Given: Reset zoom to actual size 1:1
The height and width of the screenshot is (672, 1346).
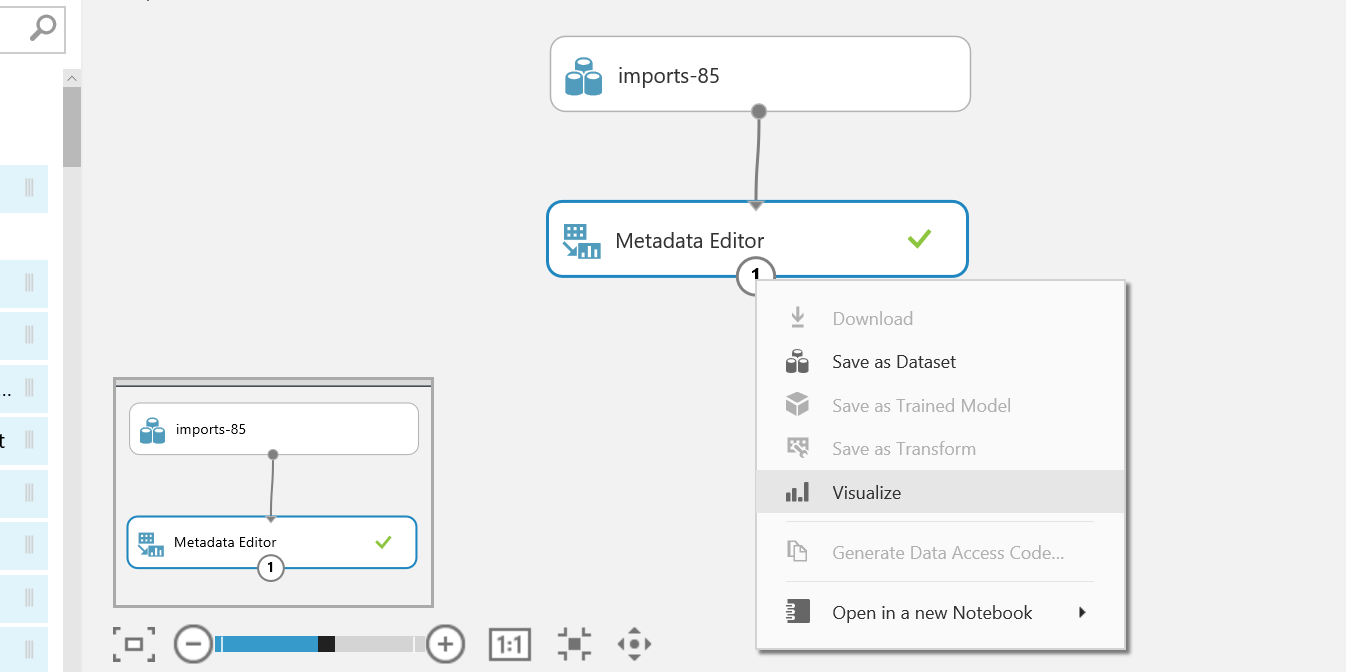Looking at the screenshot, I should pyautogui.click(x=509, y=643).
